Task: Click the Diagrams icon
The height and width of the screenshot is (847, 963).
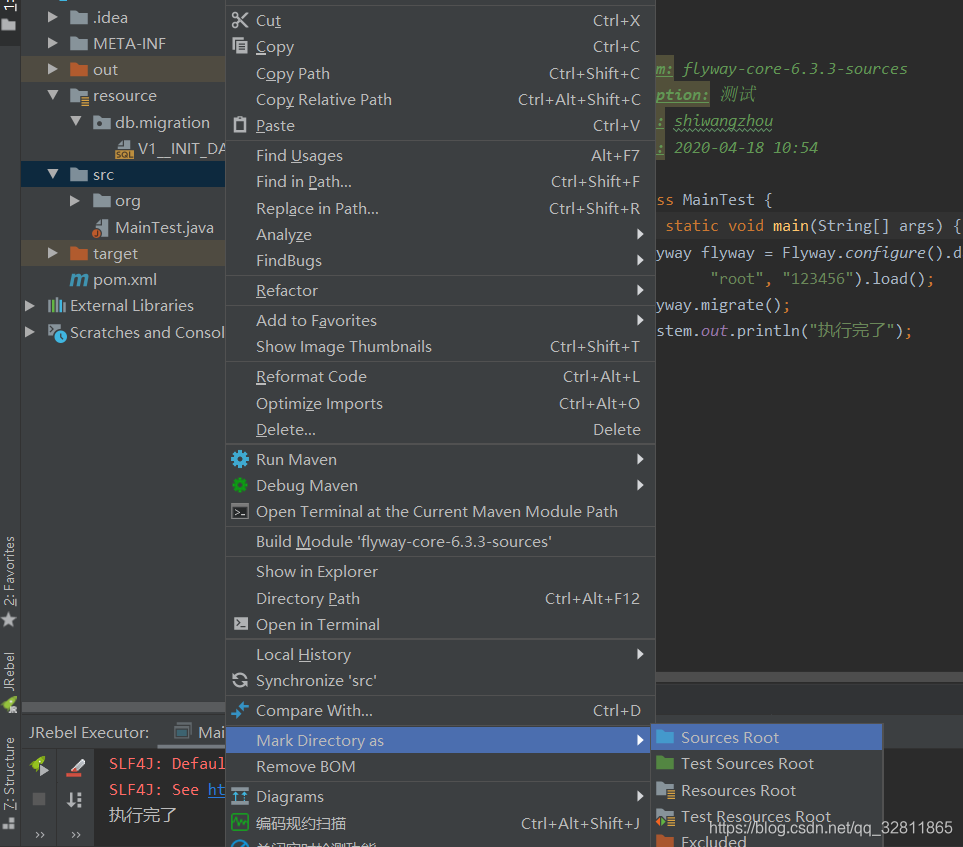Action: (240, 796)
